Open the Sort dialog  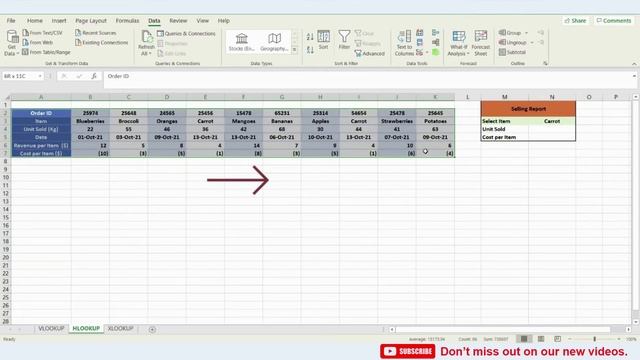click(x=323, y=40)
